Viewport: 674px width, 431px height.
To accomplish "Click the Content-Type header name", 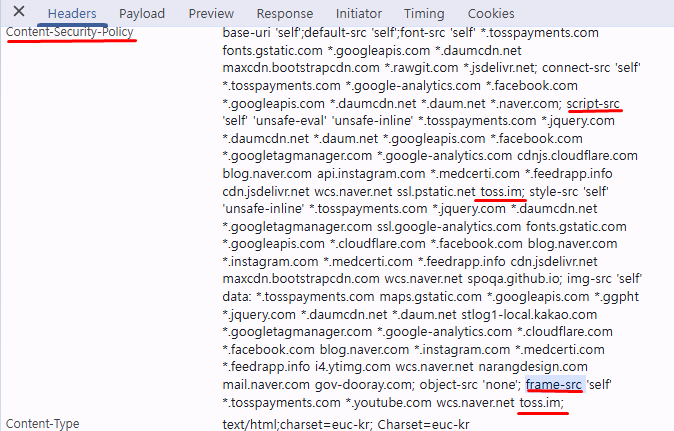I will point(43,424).
